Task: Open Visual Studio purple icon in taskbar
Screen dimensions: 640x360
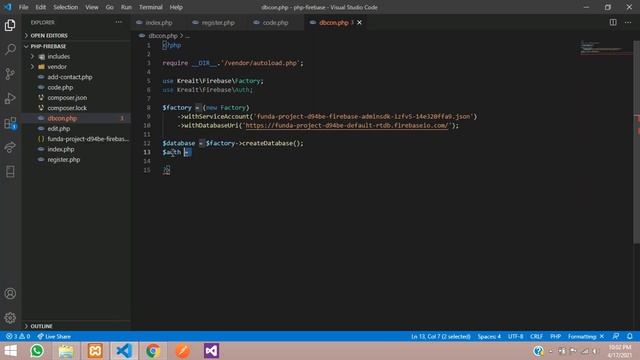Action: point(211,351)
